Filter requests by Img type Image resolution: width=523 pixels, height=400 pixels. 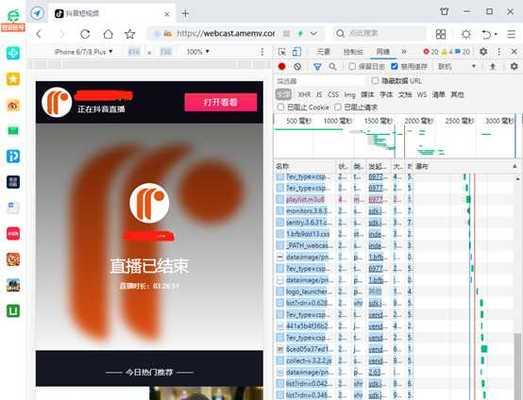coord(350,95)
